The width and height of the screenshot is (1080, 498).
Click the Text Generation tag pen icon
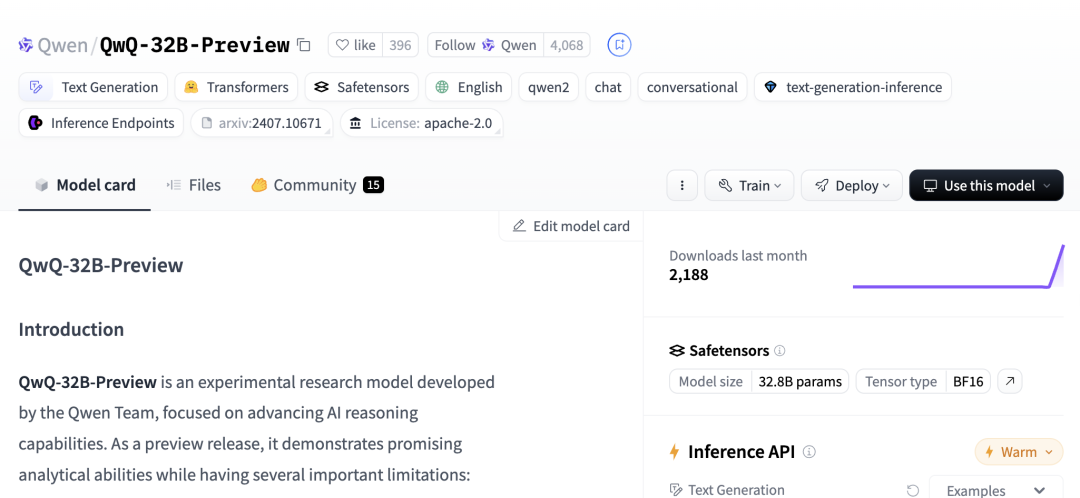click(36, 87)
